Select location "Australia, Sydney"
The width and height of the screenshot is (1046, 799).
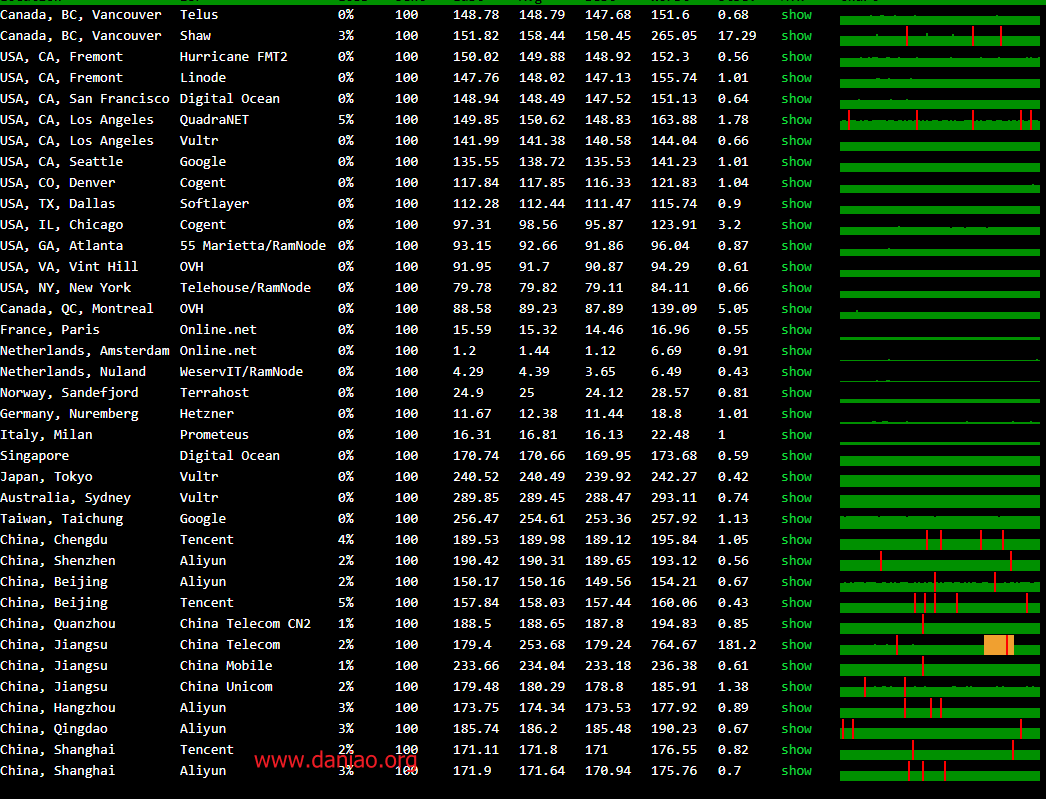coord(65,498)
